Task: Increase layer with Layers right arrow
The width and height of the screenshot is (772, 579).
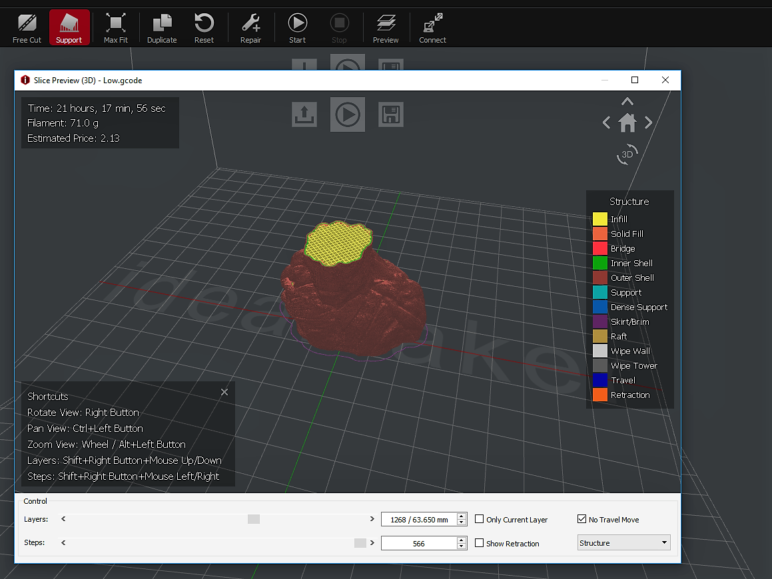Action: (x=372, y=519)
